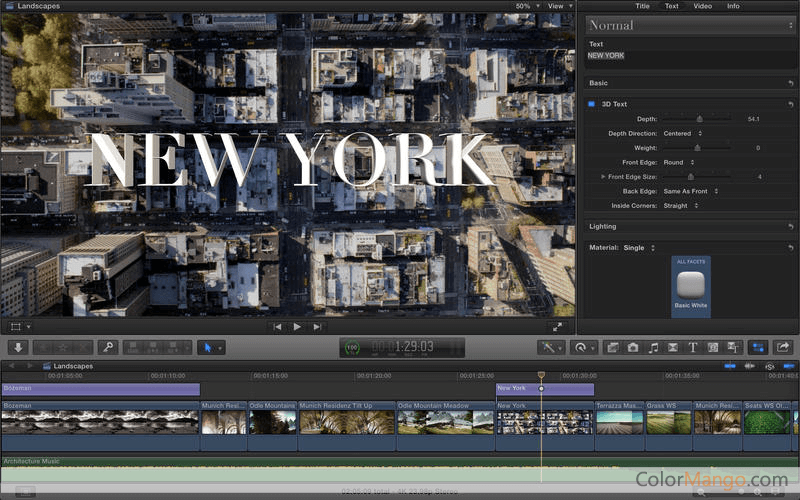The image size is (800, 500).
Task: Reset the Lighting section parameters
Action: (790, 227)
